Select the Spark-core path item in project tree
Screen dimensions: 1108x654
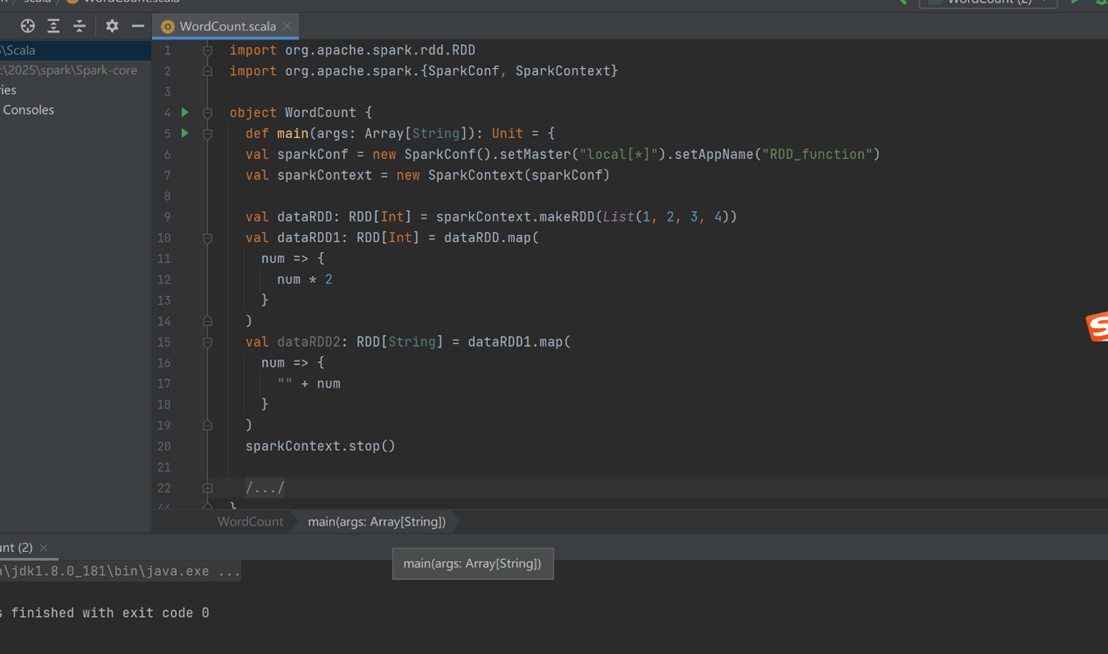(75, 70)
